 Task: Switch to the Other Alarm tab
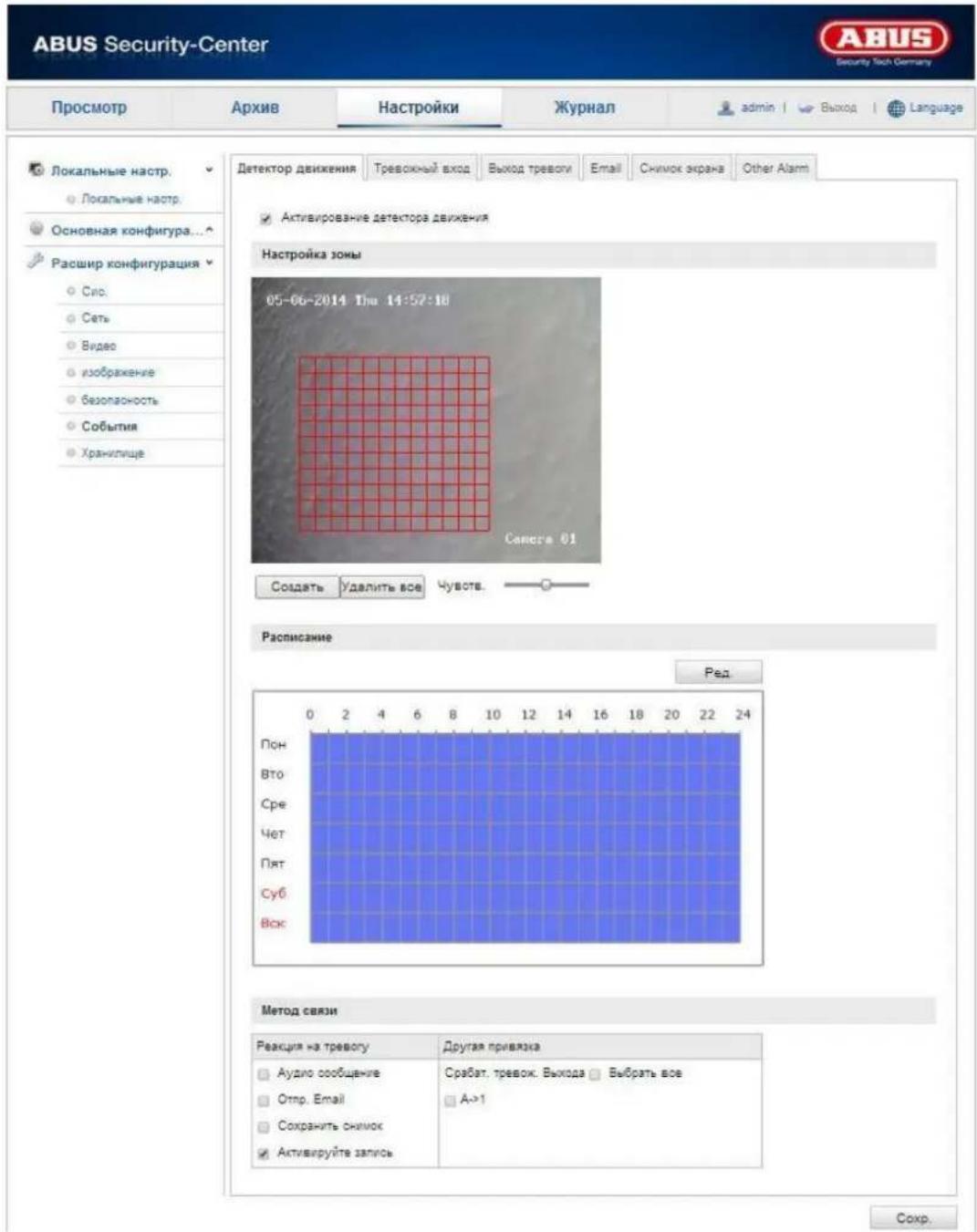pyautogui.click(x=775, y=168)
